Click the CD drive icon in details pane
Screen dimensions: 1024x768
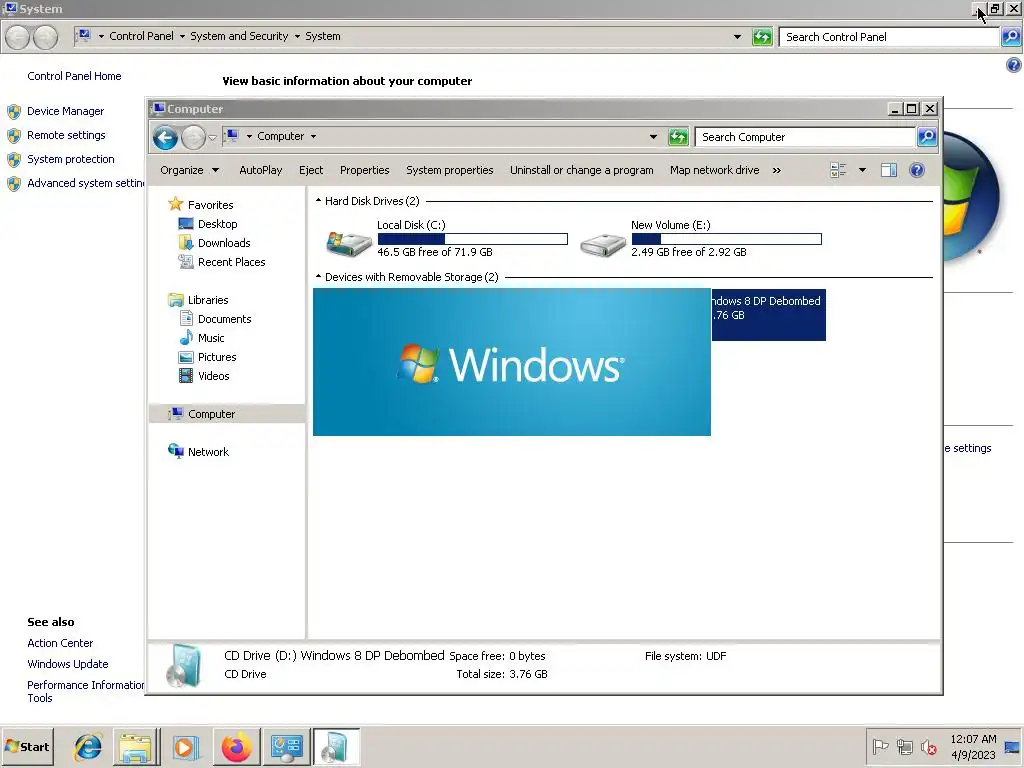(x=184, y=665)
